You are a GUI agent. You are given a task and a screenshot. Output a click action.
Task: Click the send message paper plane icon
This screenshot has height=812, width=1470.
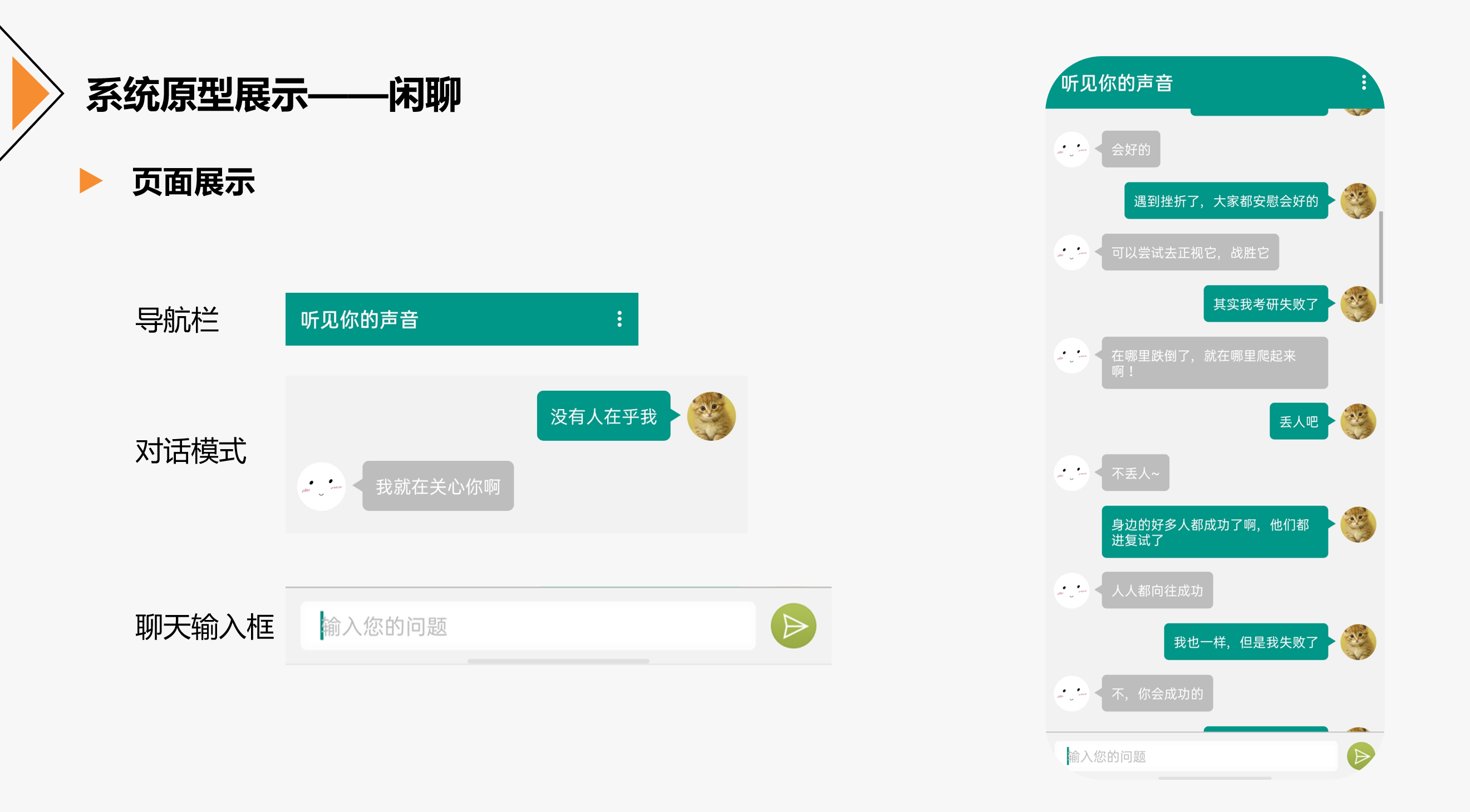click(793, 626)
